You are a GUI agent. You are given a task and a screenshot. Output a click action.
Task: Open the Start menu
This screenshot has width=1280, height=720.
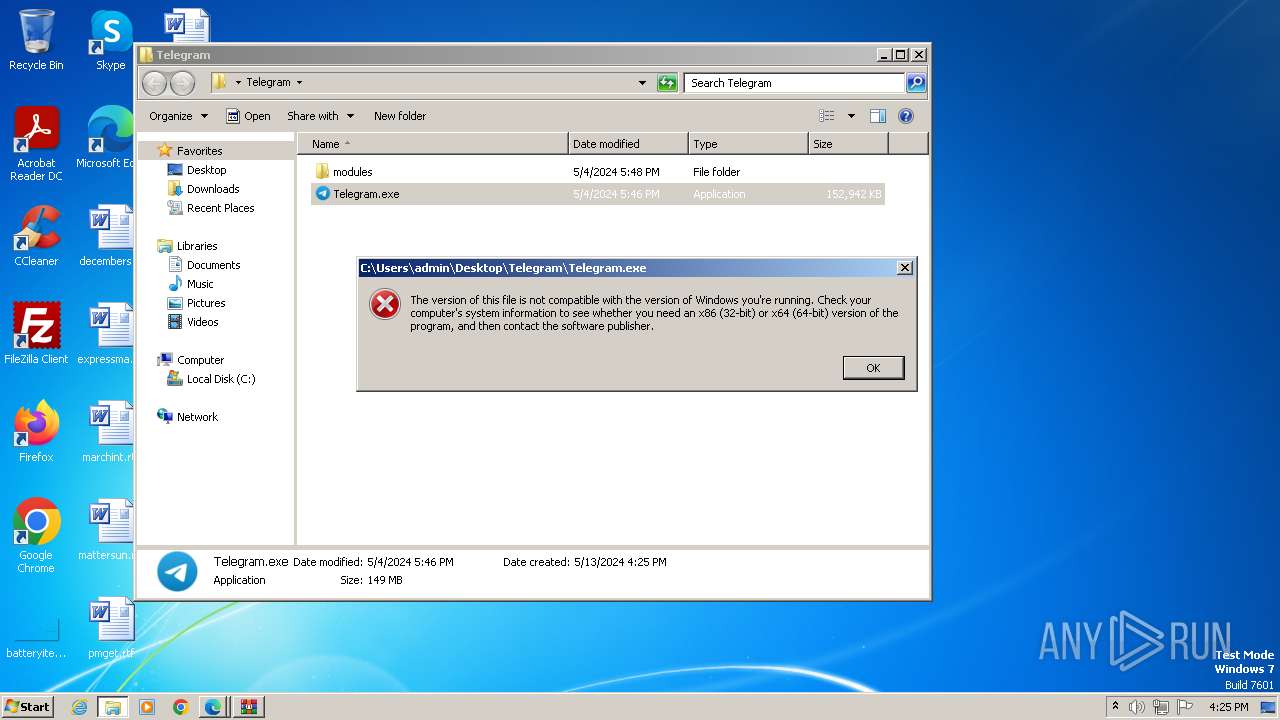click(28, 707)
